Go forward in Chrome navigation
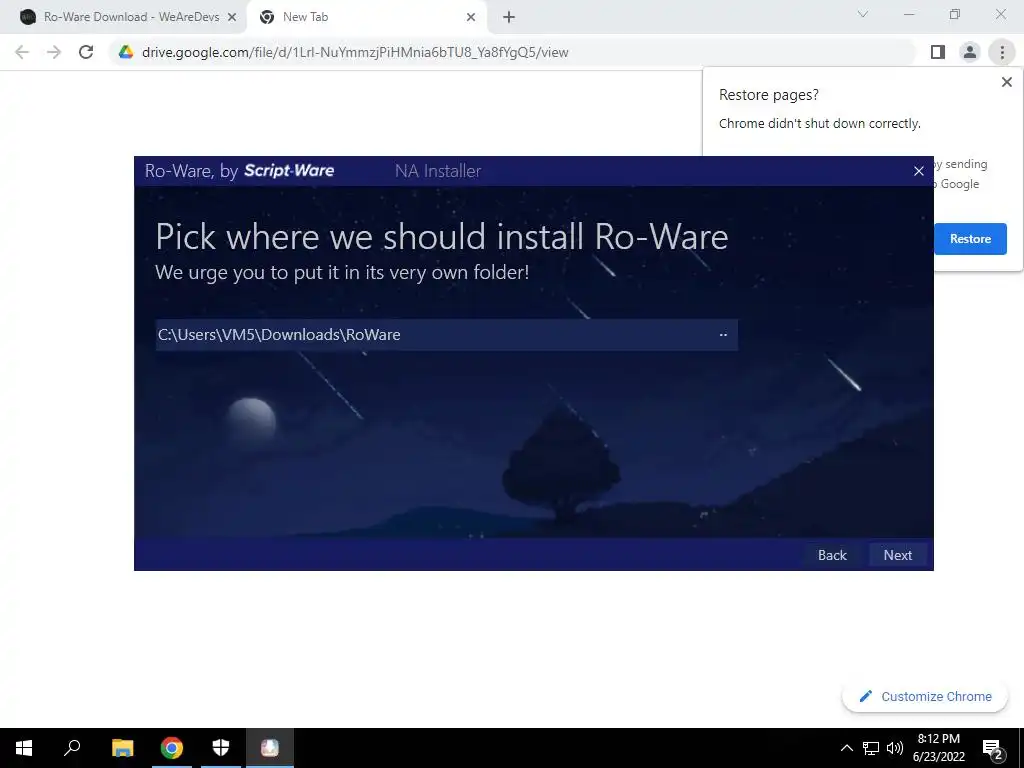 tap(54, 52)
